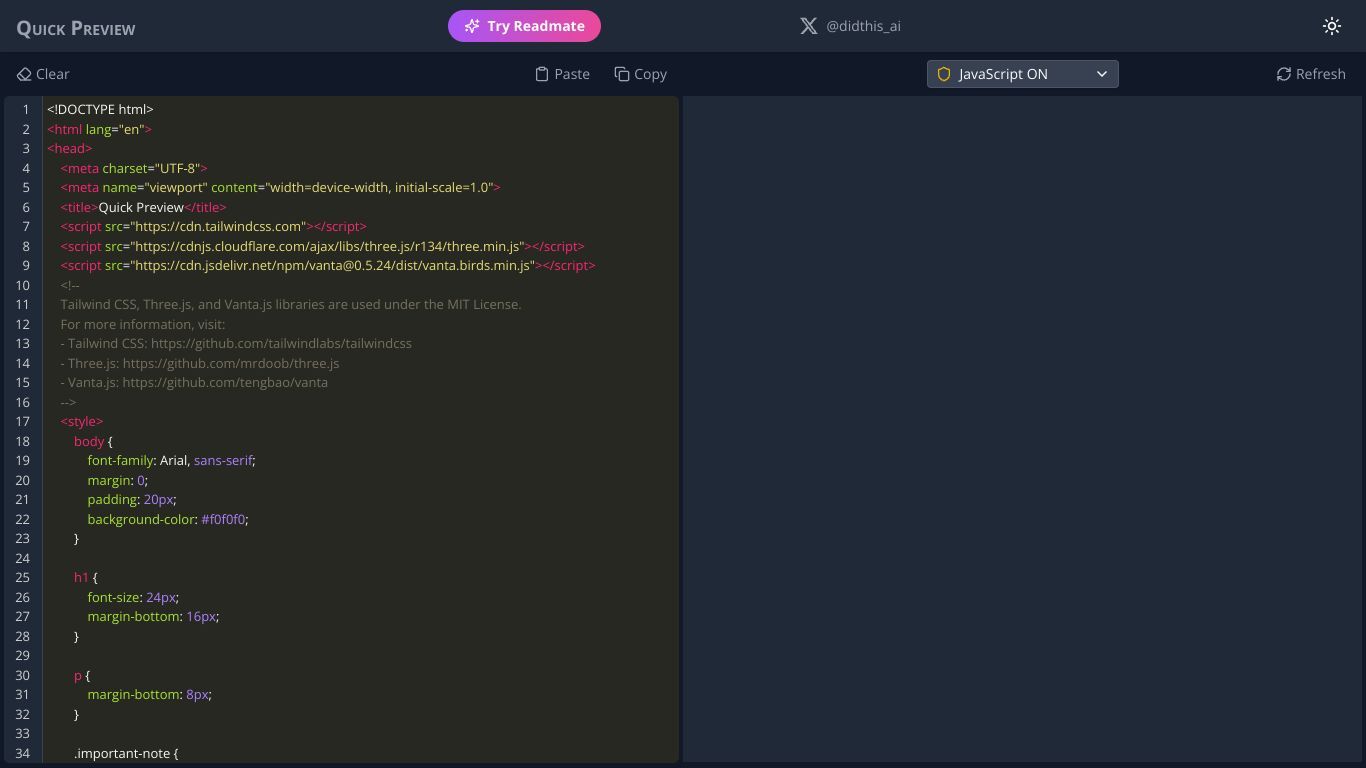This screenshot has height=768, width=1366.
Task: Click the MIT License comment line
Action: point(291,304)
